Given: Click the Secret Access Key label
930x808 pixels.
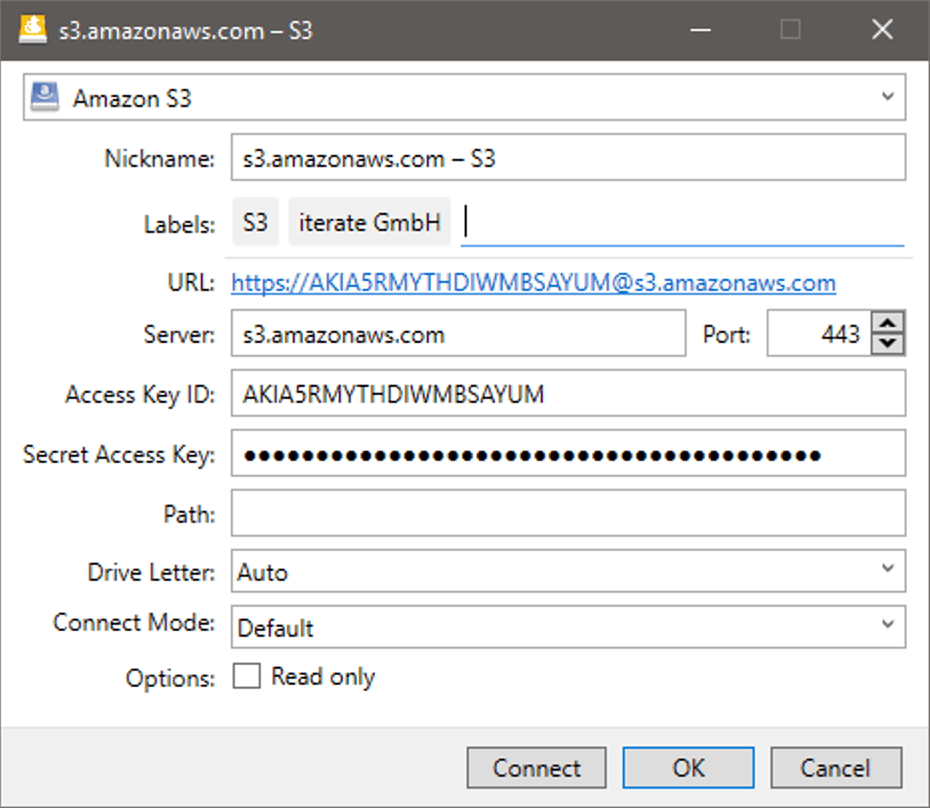Looking at the screenshot, I should pos(119,455).
